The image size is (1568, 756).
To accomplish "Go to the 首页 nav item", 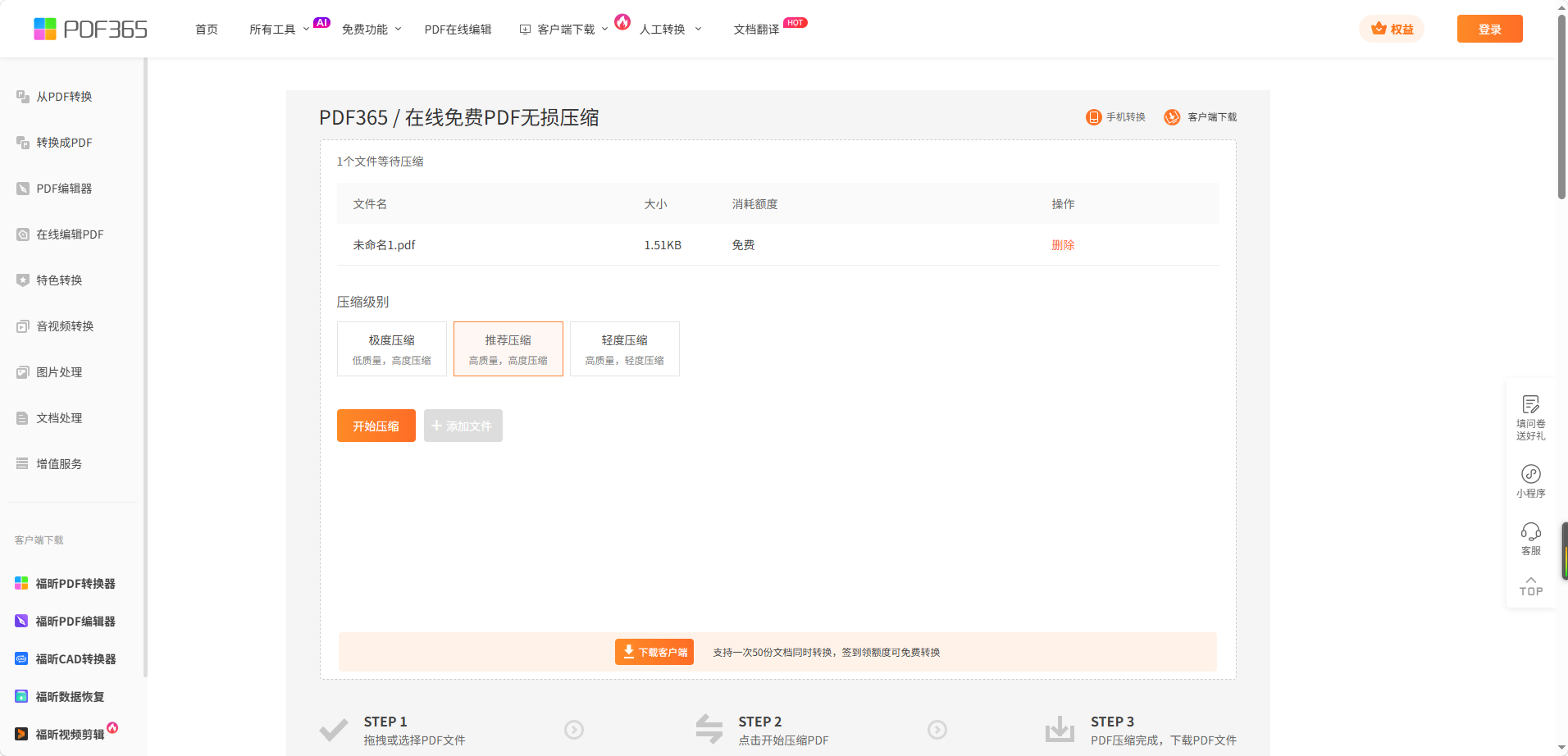I will 207,30.
